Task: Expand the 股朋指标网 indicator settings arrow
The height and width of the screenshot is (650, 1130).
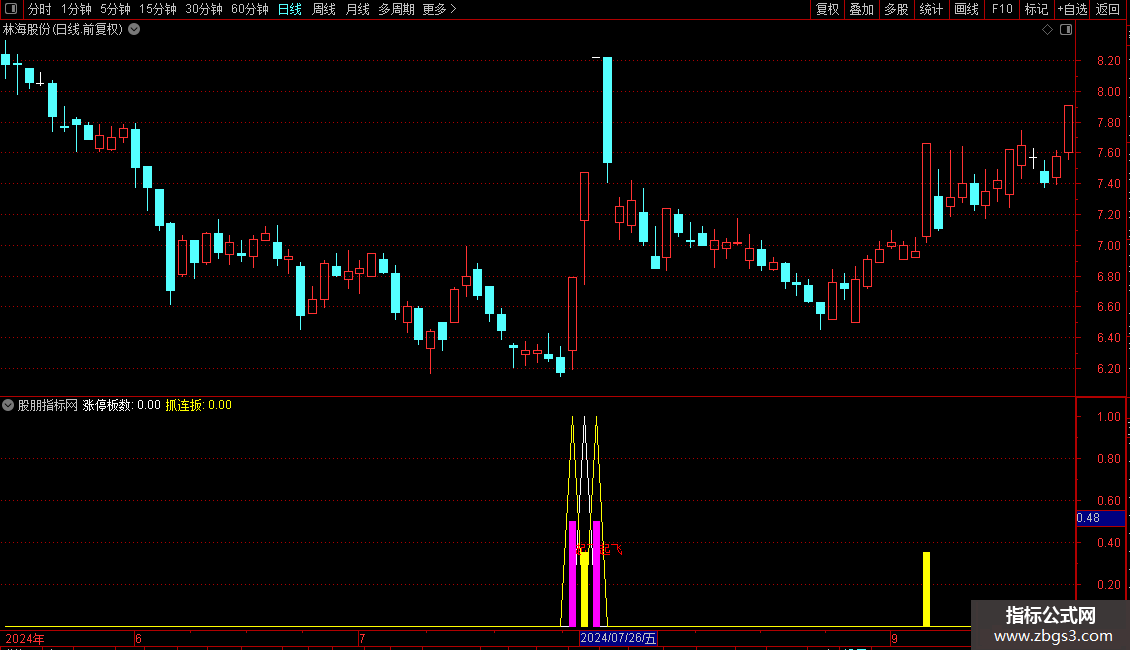Action: point(8,405)
